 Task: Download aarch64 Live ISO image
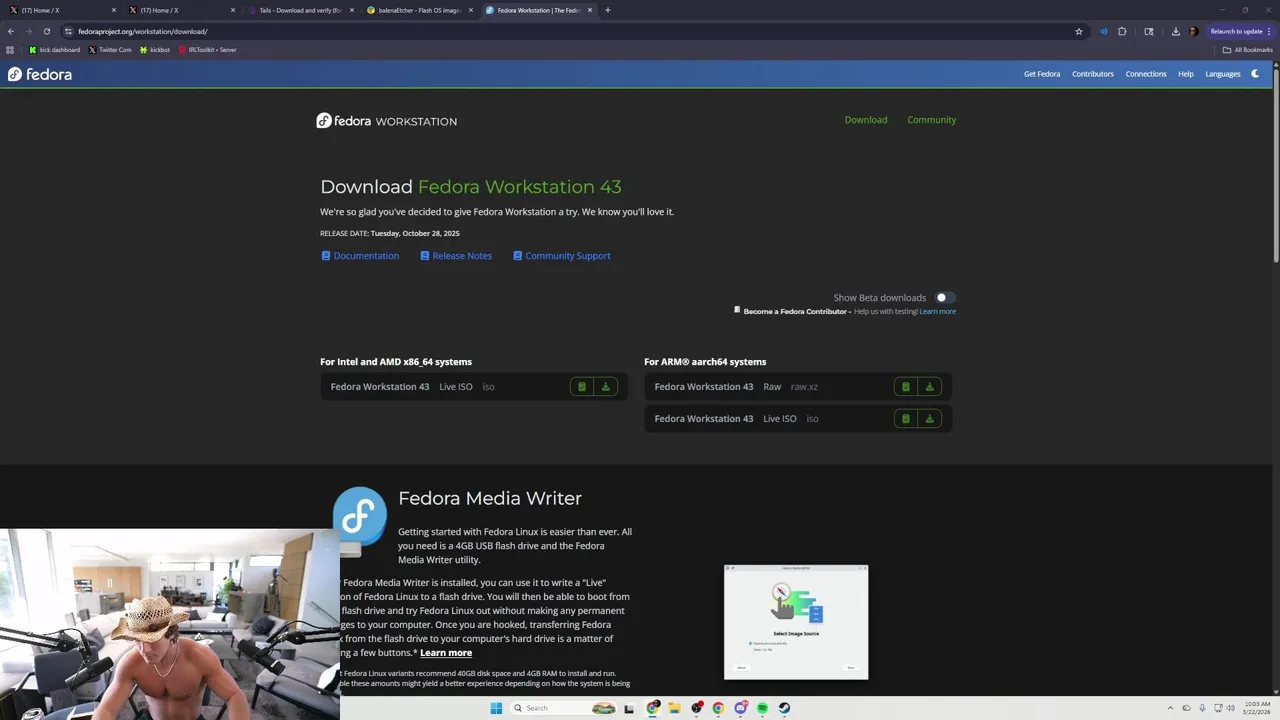point(929,419)
